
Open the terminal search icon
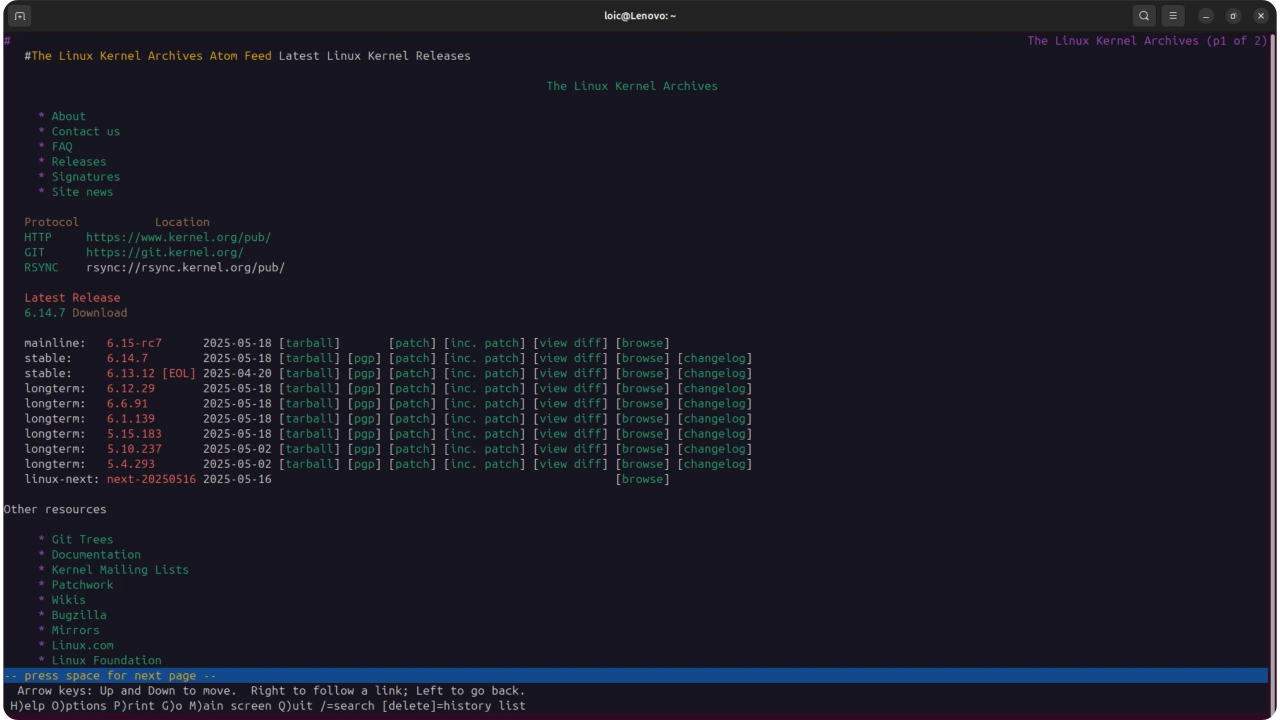1144,16
